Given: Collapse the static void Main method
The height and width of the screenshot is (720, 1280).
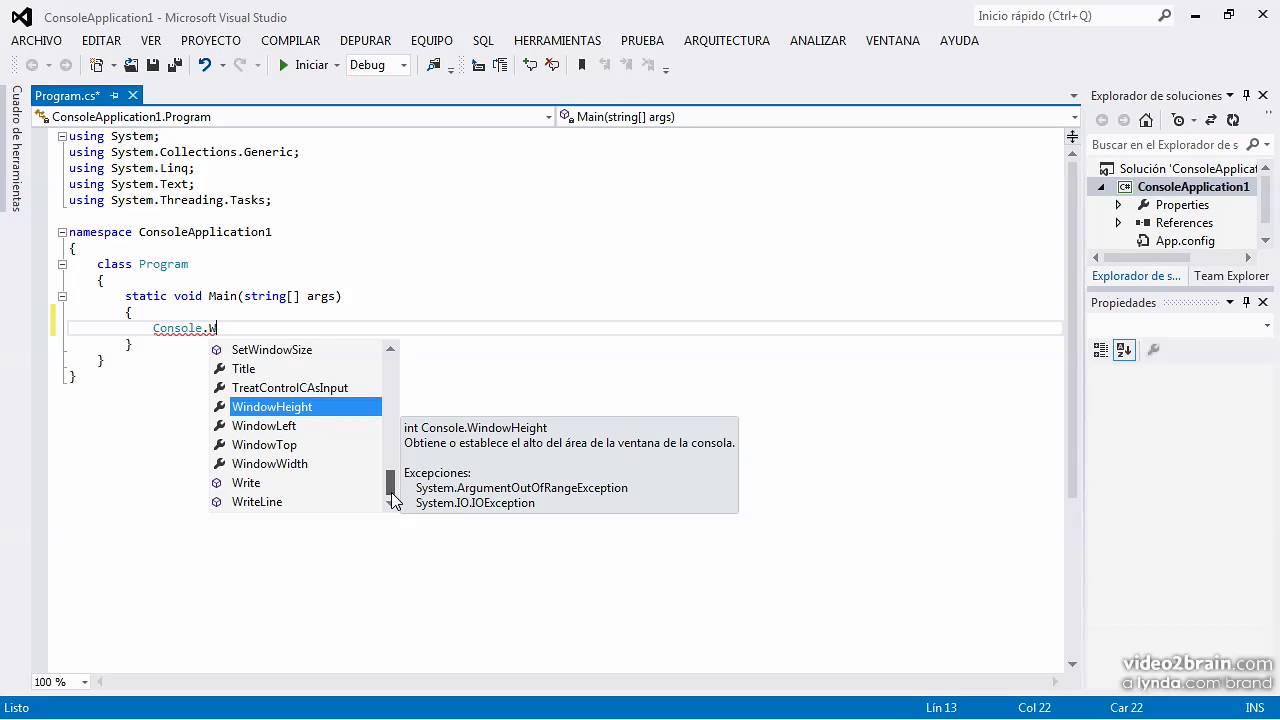Looking at the screenshot, I should tap(62, 296).
